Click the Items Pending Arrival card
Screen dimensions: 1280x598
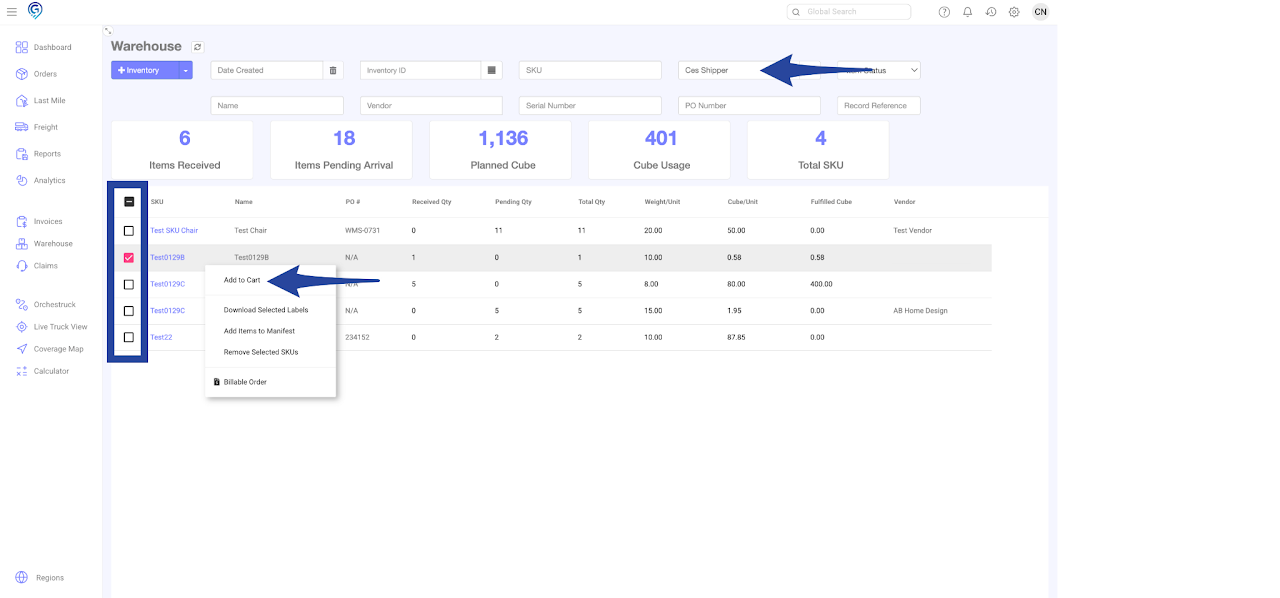point(341,150)
